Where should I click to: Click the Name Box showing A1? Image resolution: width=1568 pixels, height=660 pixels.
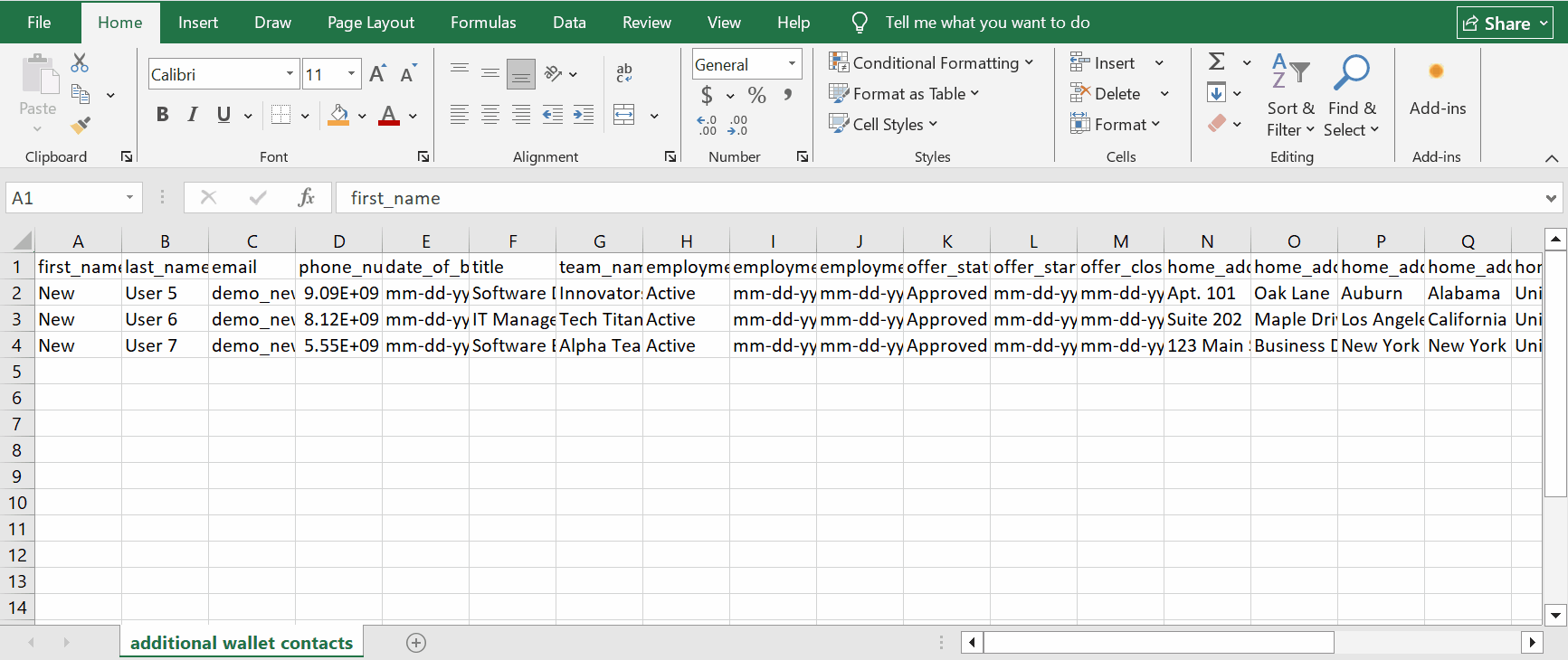(x=63, y=198)
